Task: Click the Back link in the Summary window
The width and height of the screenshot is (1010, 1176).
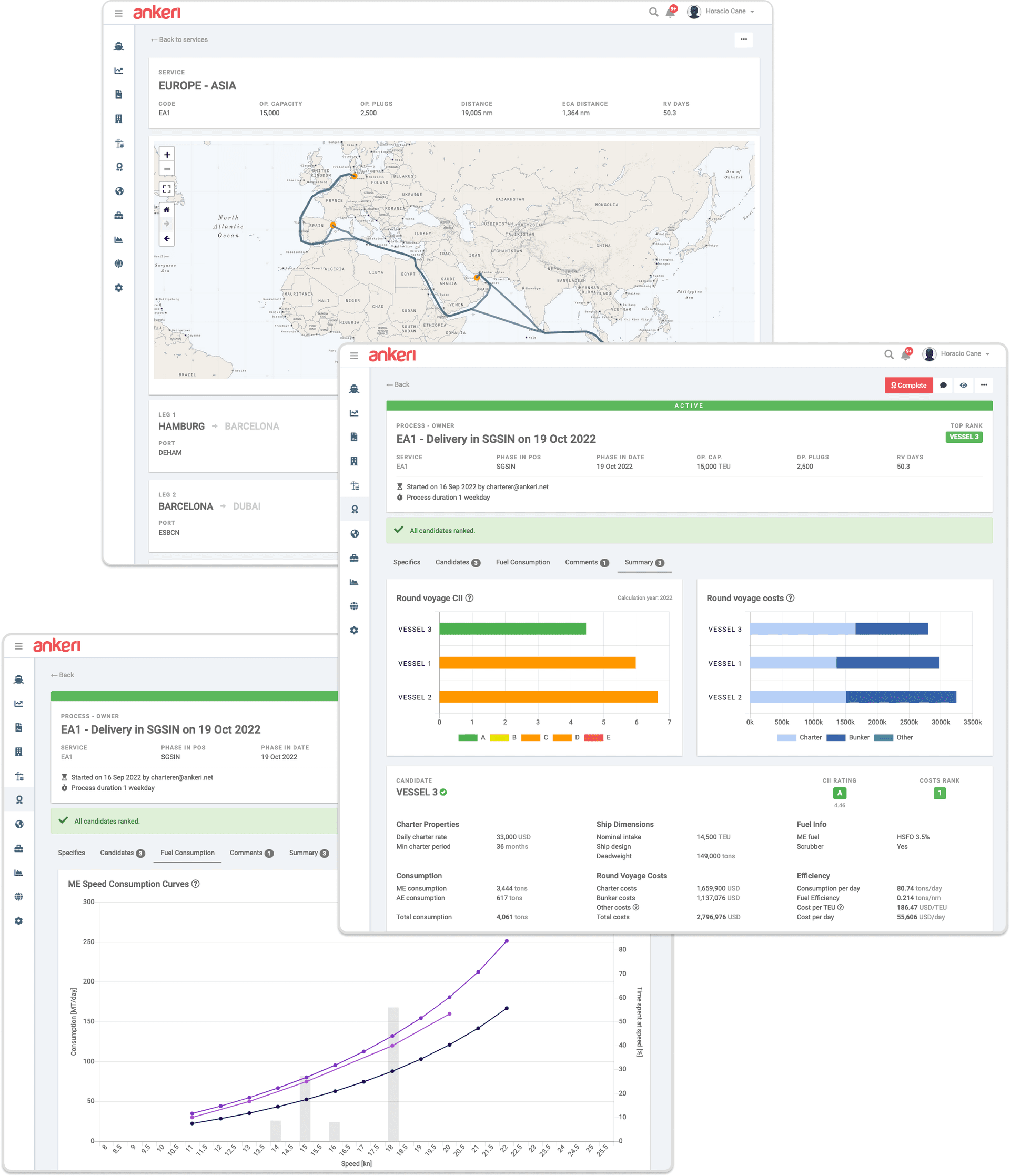Action: point(397,385)
